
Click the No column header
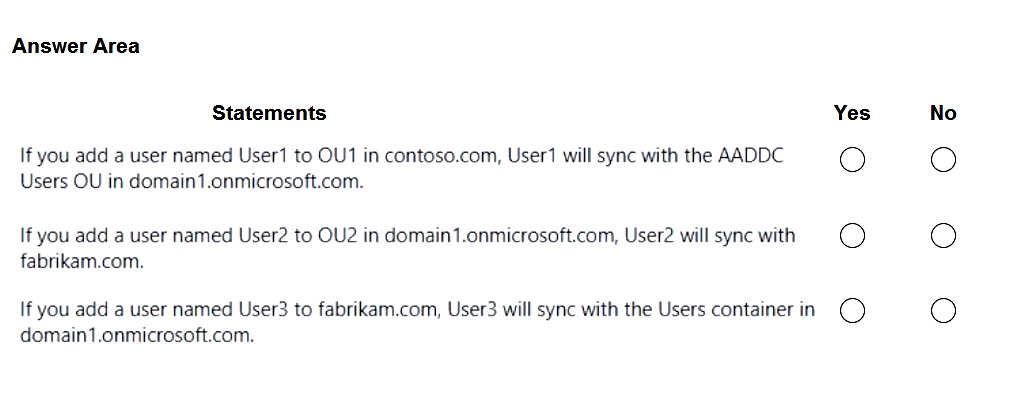pos(943,113)
